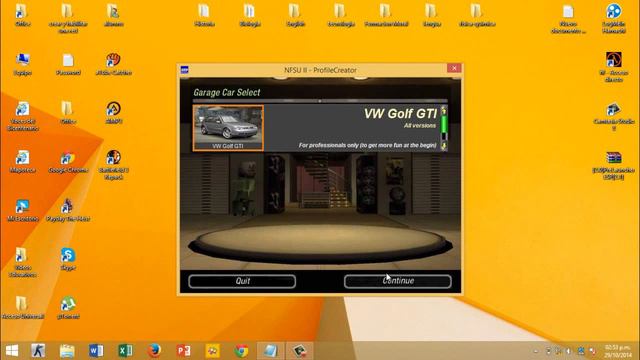Open the Skype desktop shortcut
This screenshot has width=640, height=360.
68,259
